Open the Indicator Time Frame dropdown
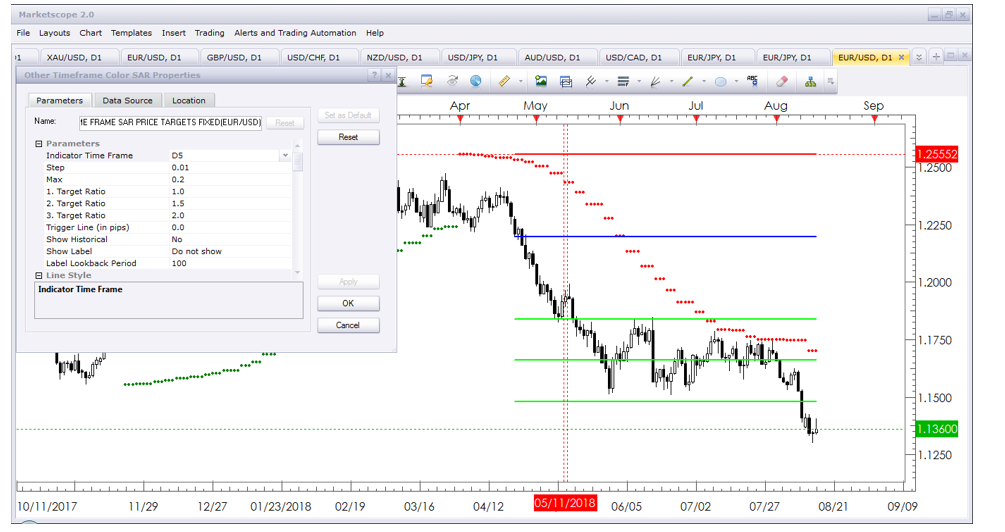The height and width of the screenshot is (532, 1005). click(x=285, y=155)
